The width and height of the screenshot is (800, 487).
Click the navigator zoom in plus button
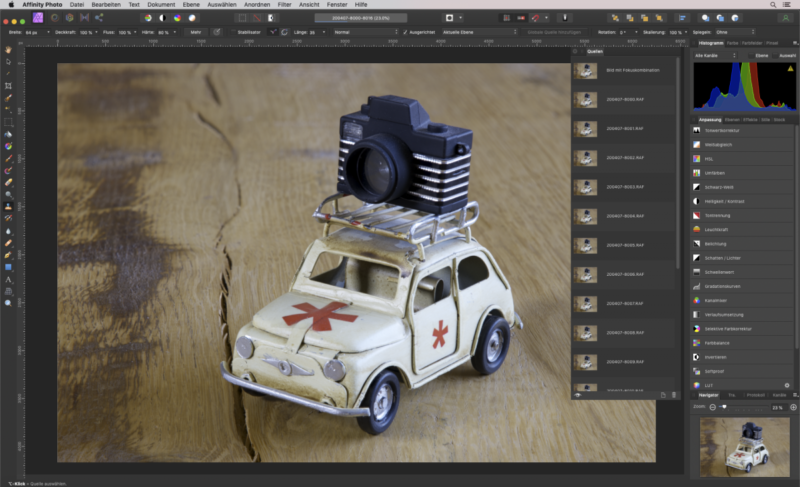(793, 407)
